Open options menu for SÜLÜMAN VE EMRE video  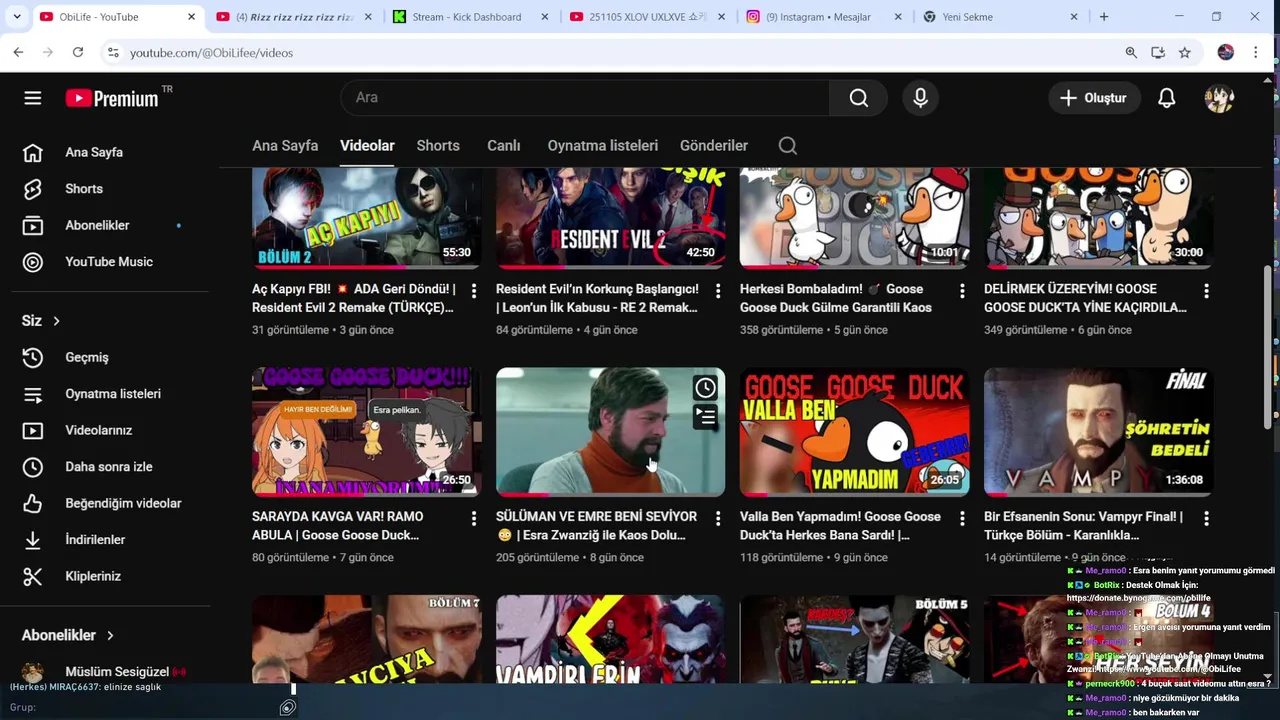click(718, 518)
